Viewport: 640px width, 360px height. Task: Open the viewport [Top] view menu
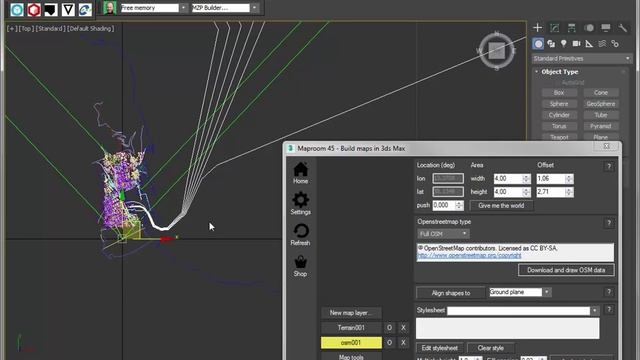click(26, 29)
